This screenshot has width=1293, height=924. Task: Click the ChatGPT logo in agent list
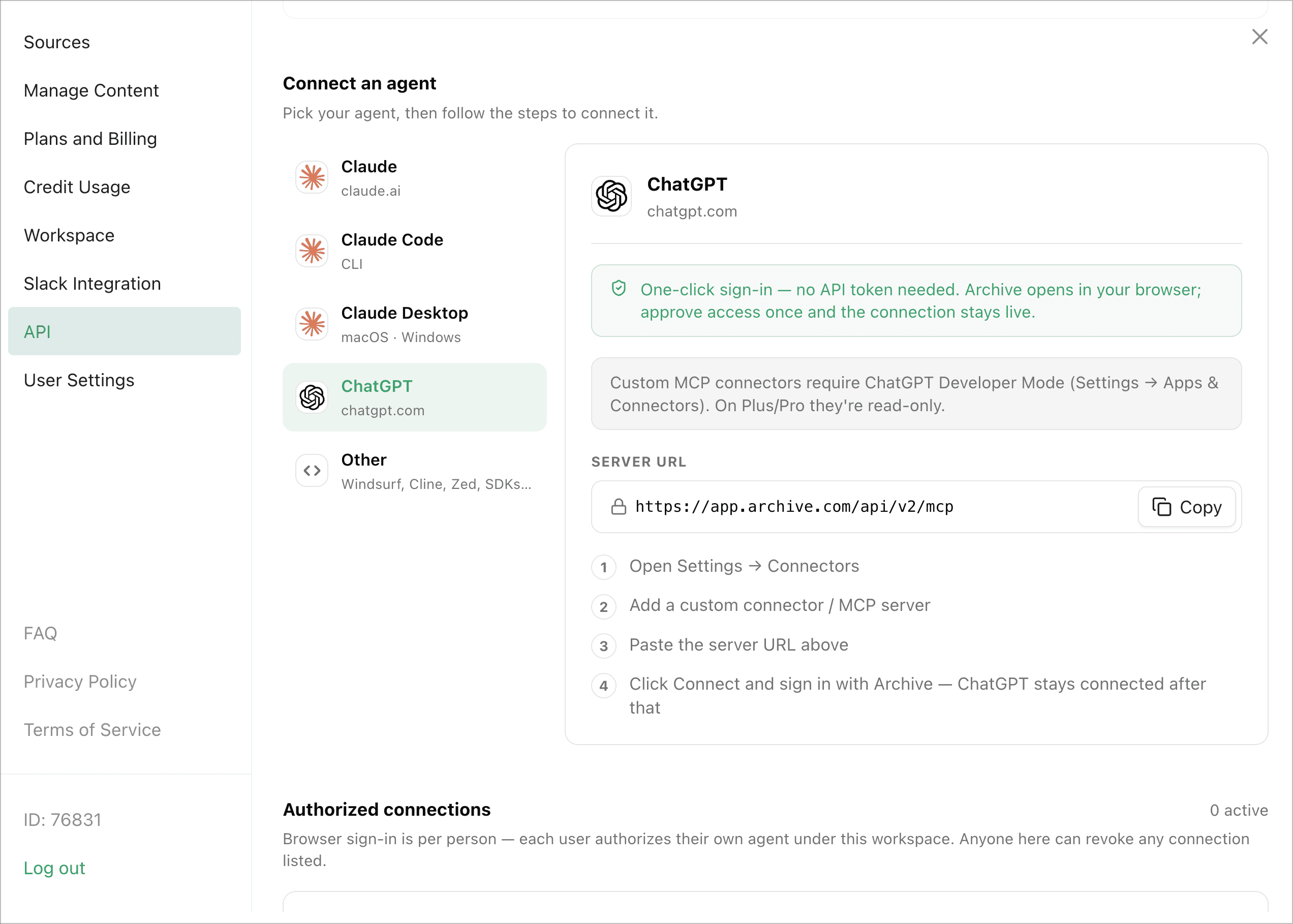pos(312,397)
